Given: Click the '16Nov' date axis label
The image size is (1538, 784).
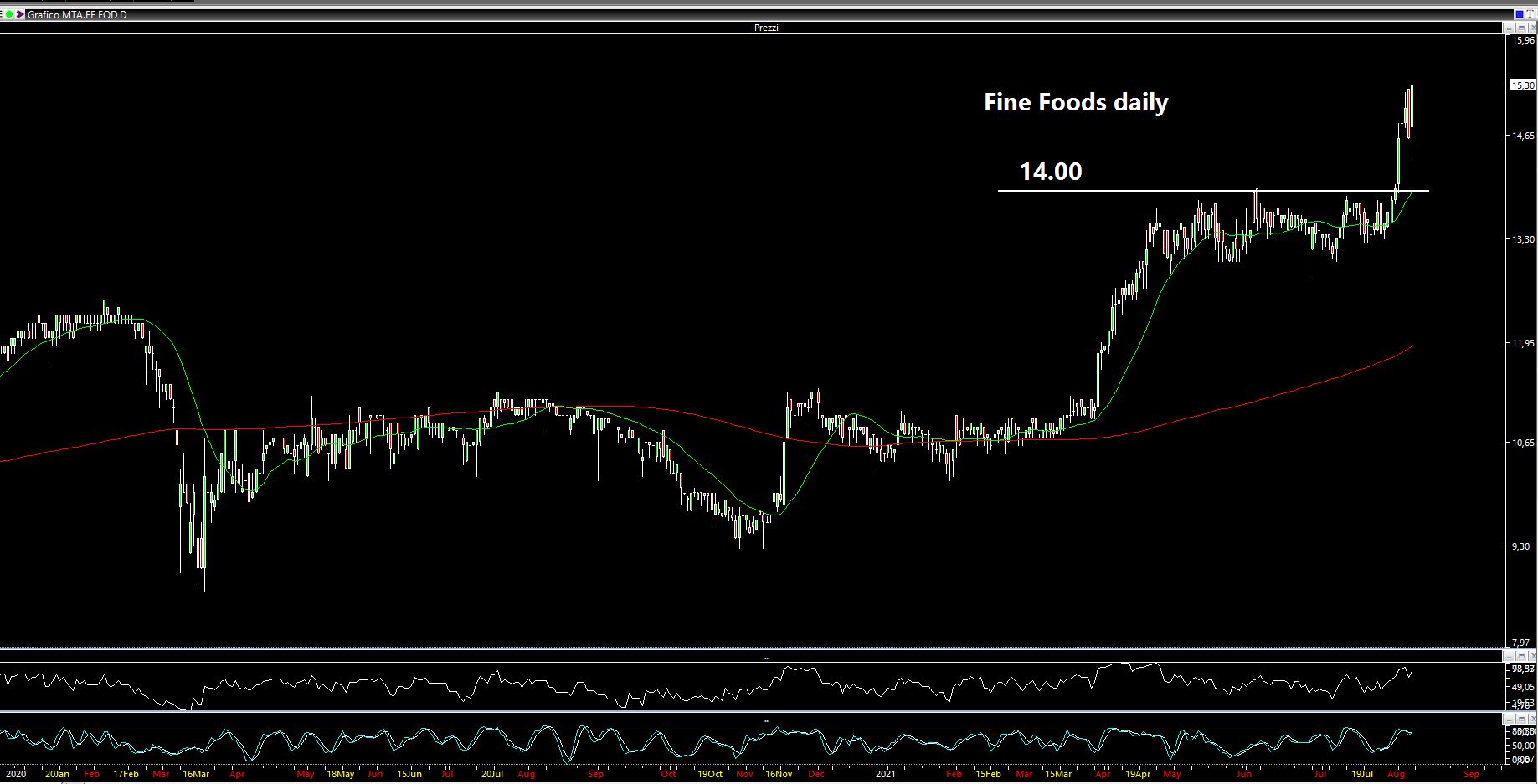Looking at the screenshot, I should coord(779,774).
